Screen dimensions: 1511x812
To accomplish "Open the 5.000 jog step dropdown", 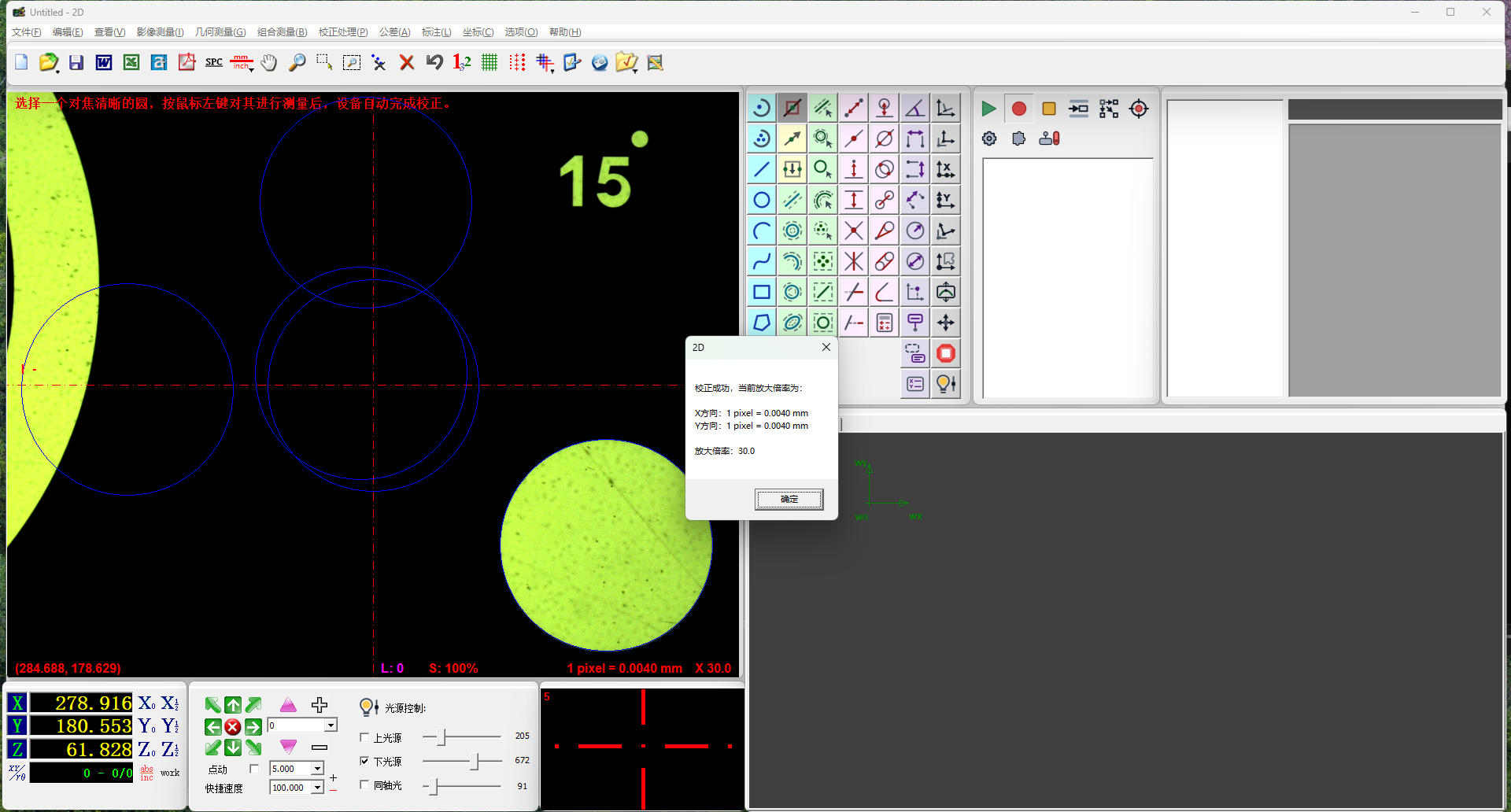I will click(317, 769).
